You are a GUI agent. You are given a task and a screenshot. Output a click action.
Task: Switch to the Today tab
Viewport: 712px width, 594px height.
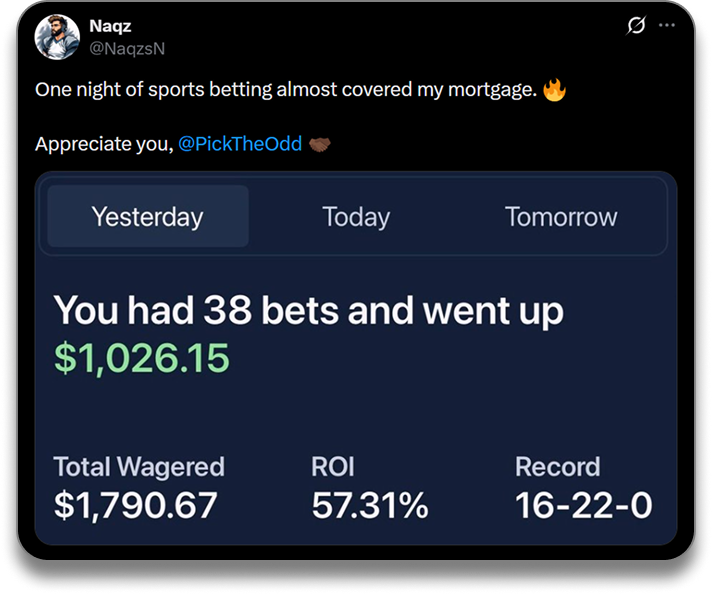coord(356,216)
